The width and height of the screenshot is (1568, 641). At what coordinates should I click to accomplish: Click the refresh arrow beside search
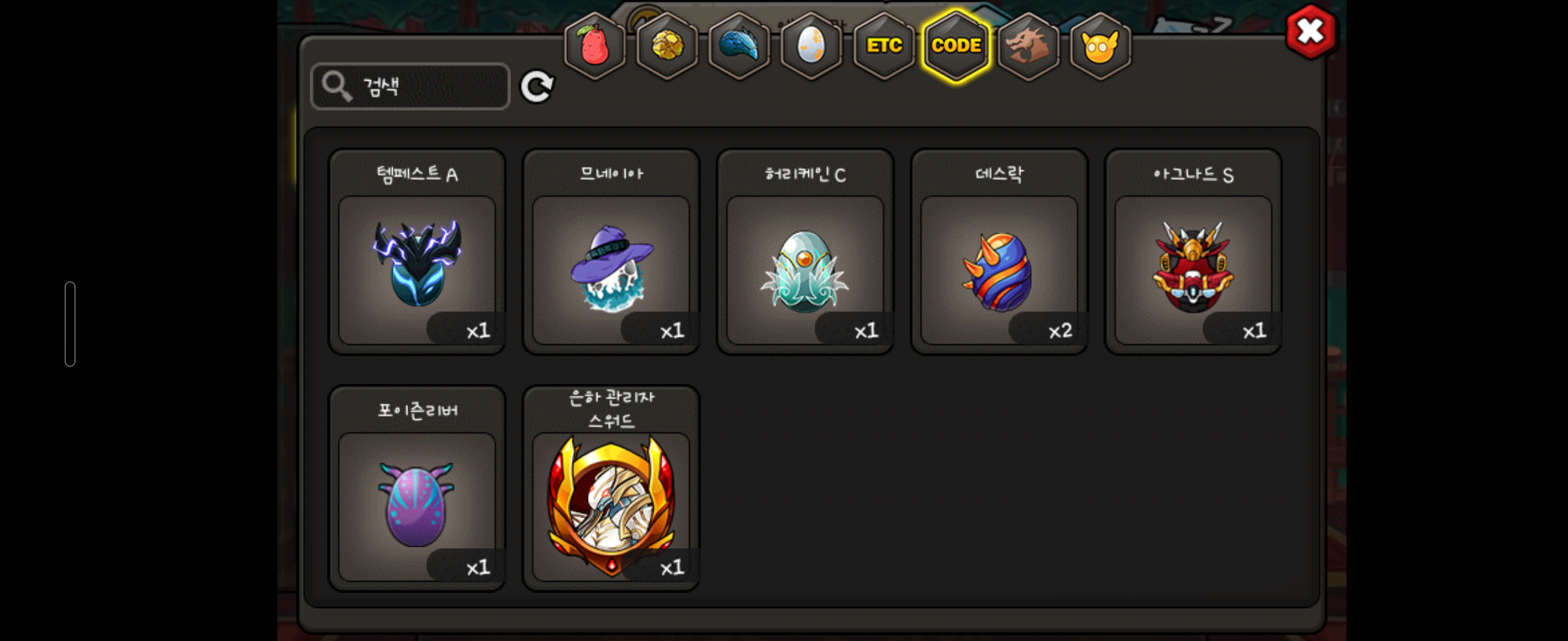[537, 87]
